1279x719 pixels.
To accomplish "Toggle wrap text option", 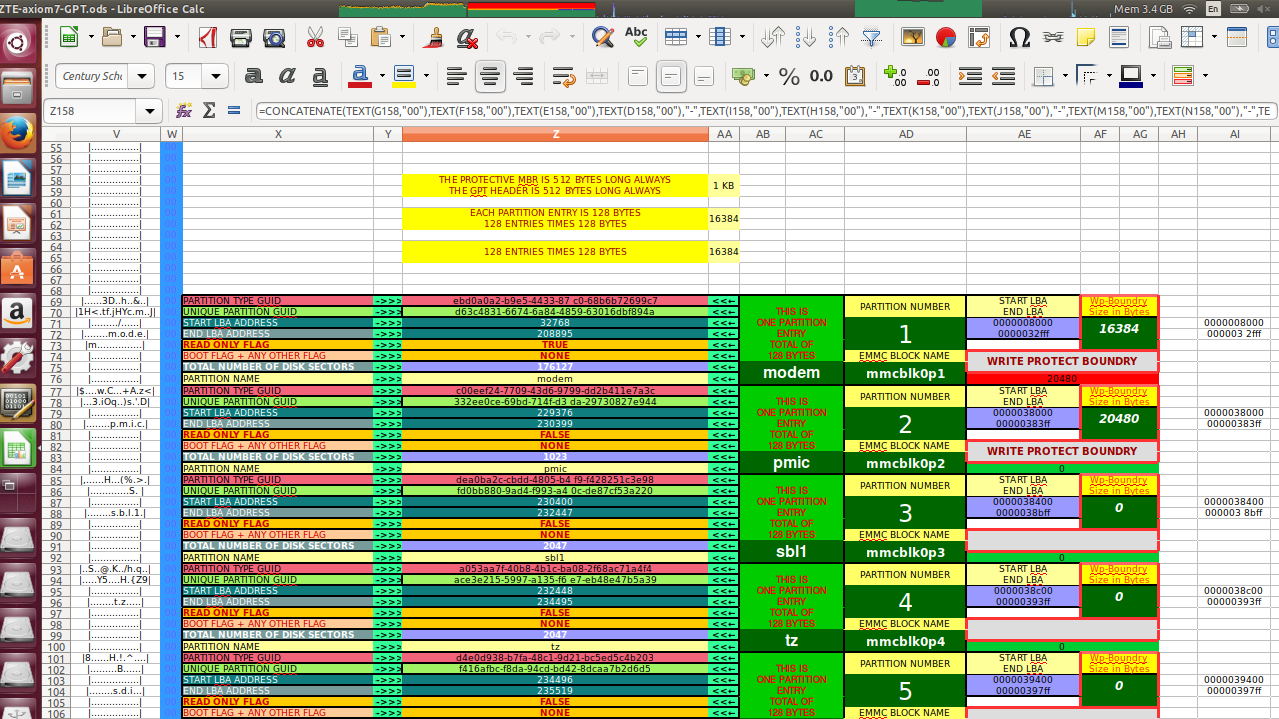I will [x=563, y=77].
